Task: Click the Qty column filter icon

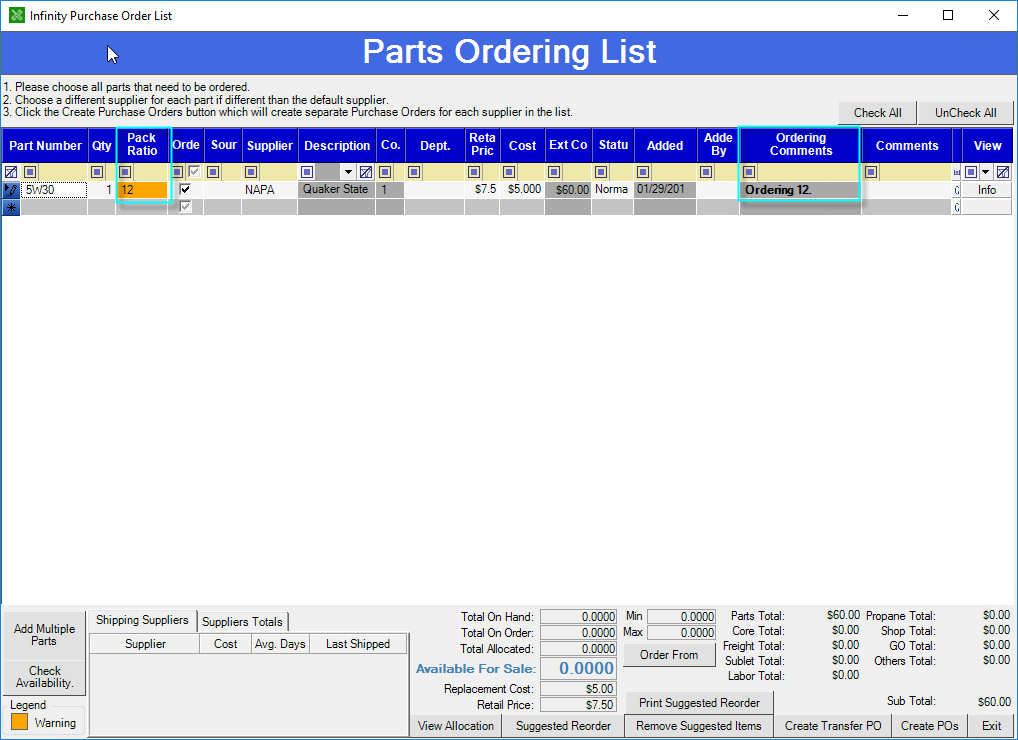Action: [x=97, y=172]
